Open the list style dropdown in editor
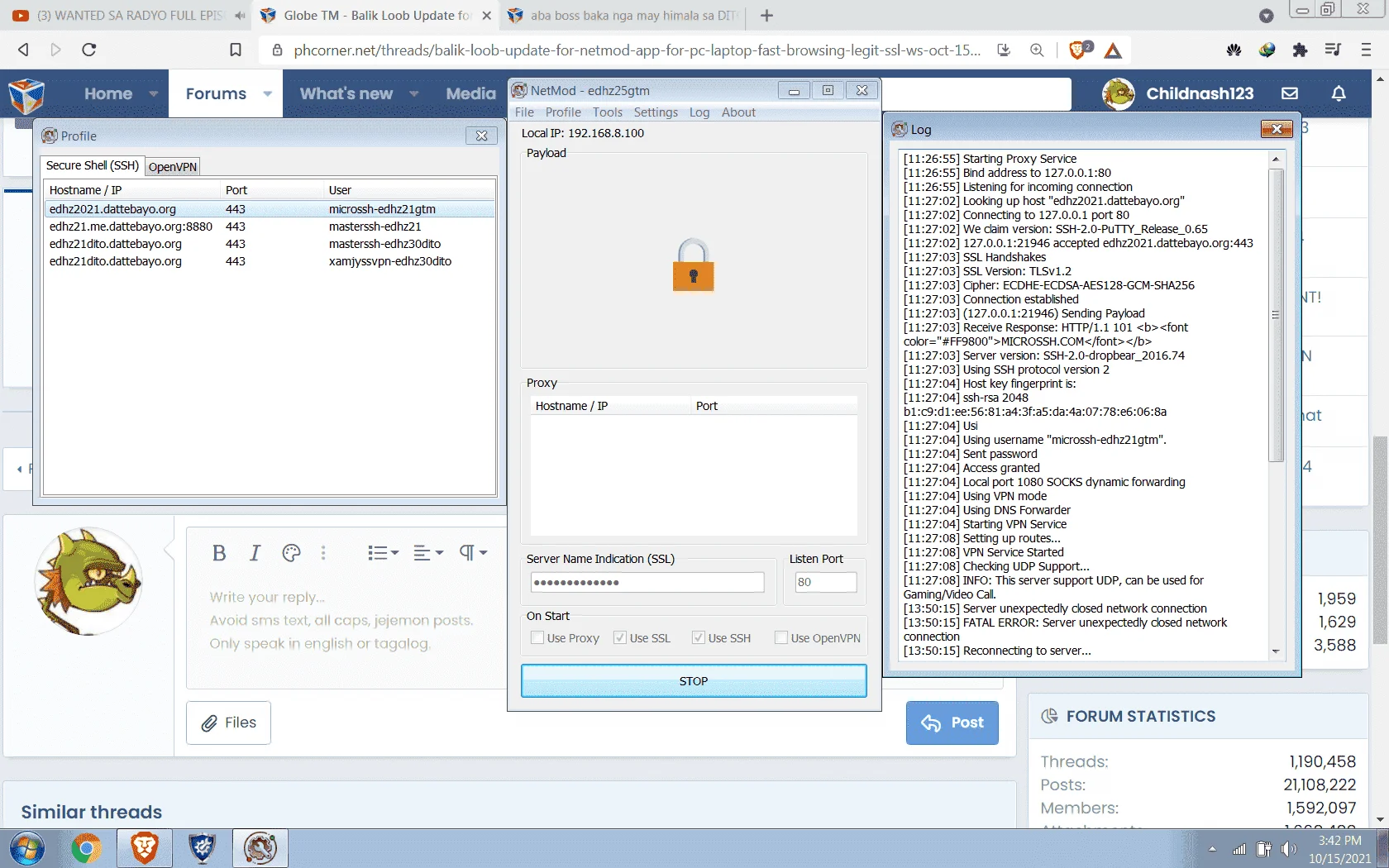 pos(383,553)
